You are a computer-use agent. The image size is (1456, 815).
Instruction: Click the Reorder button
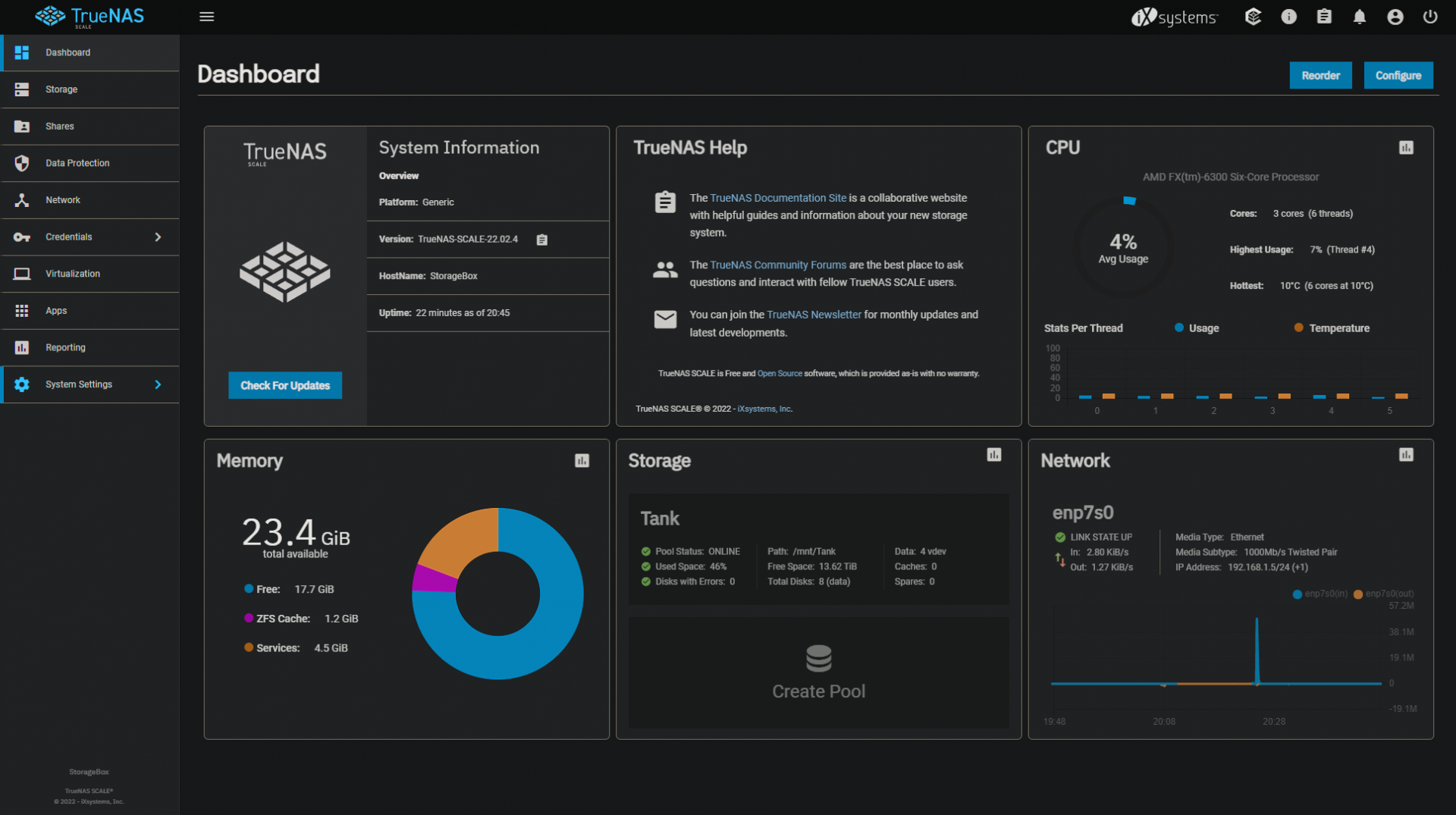pyautogui.click(x=1320, y=75)
